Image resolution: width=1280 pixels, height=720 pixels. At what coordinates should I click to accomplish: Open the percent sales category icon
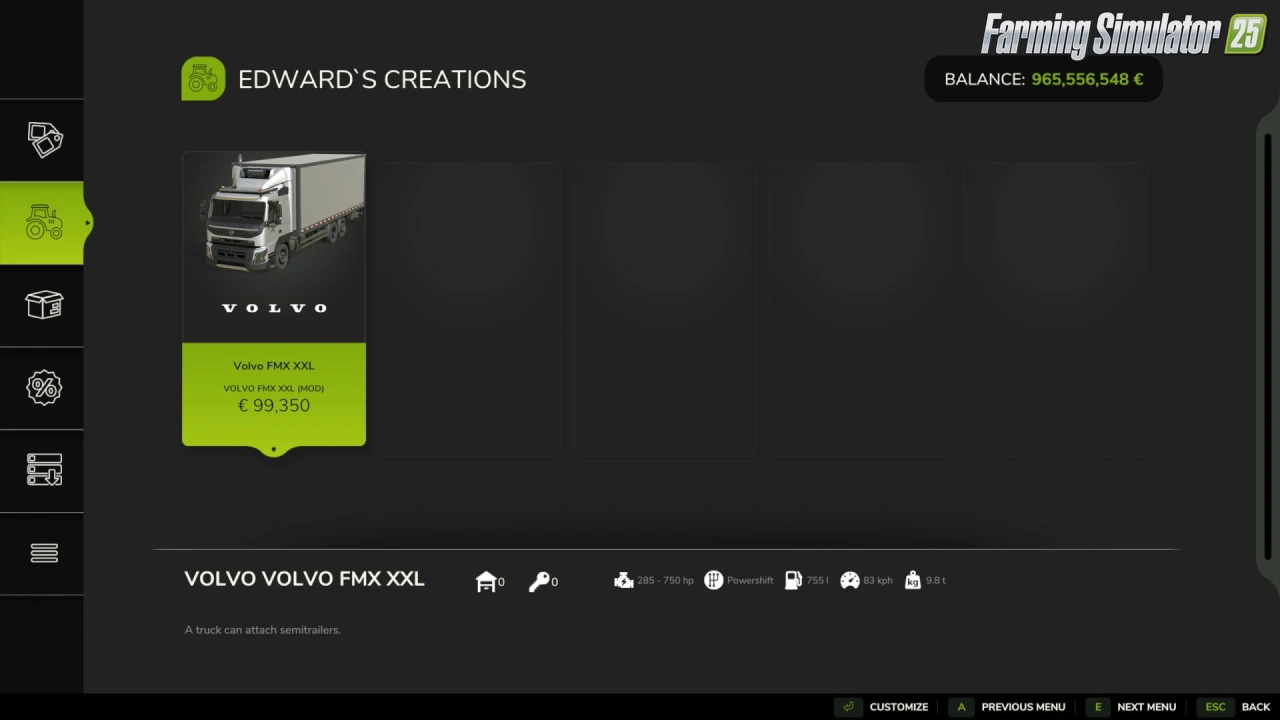pos(44,388)
